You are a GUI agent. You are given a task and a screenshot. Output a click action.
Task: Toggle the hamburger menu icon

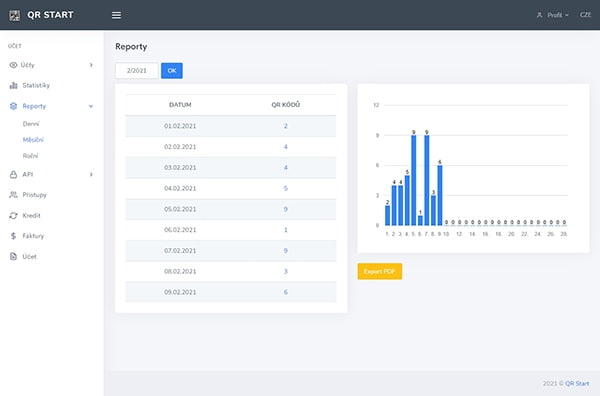click(116, 15)
